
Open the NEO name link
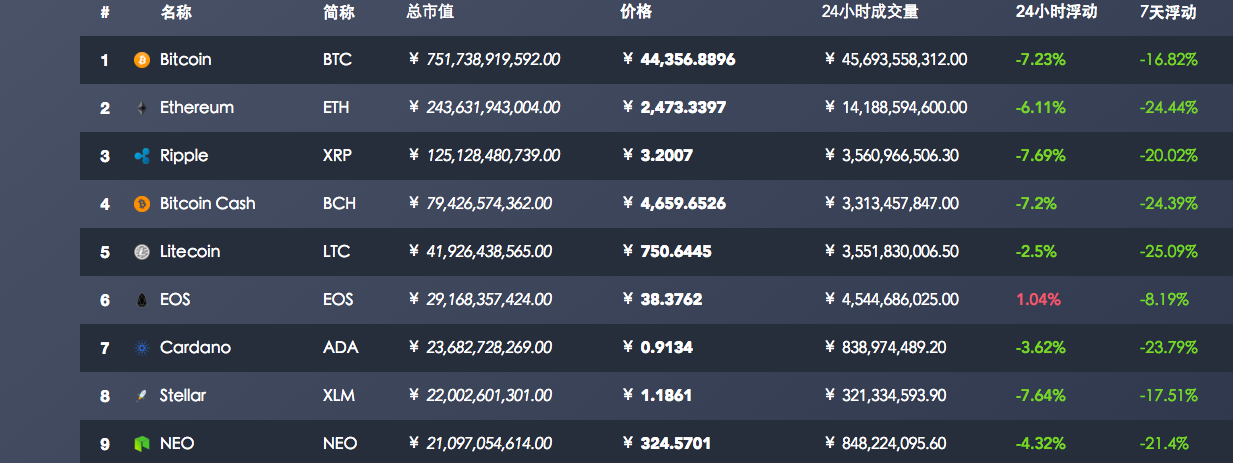pyautogui.click(x=177, y=444)
